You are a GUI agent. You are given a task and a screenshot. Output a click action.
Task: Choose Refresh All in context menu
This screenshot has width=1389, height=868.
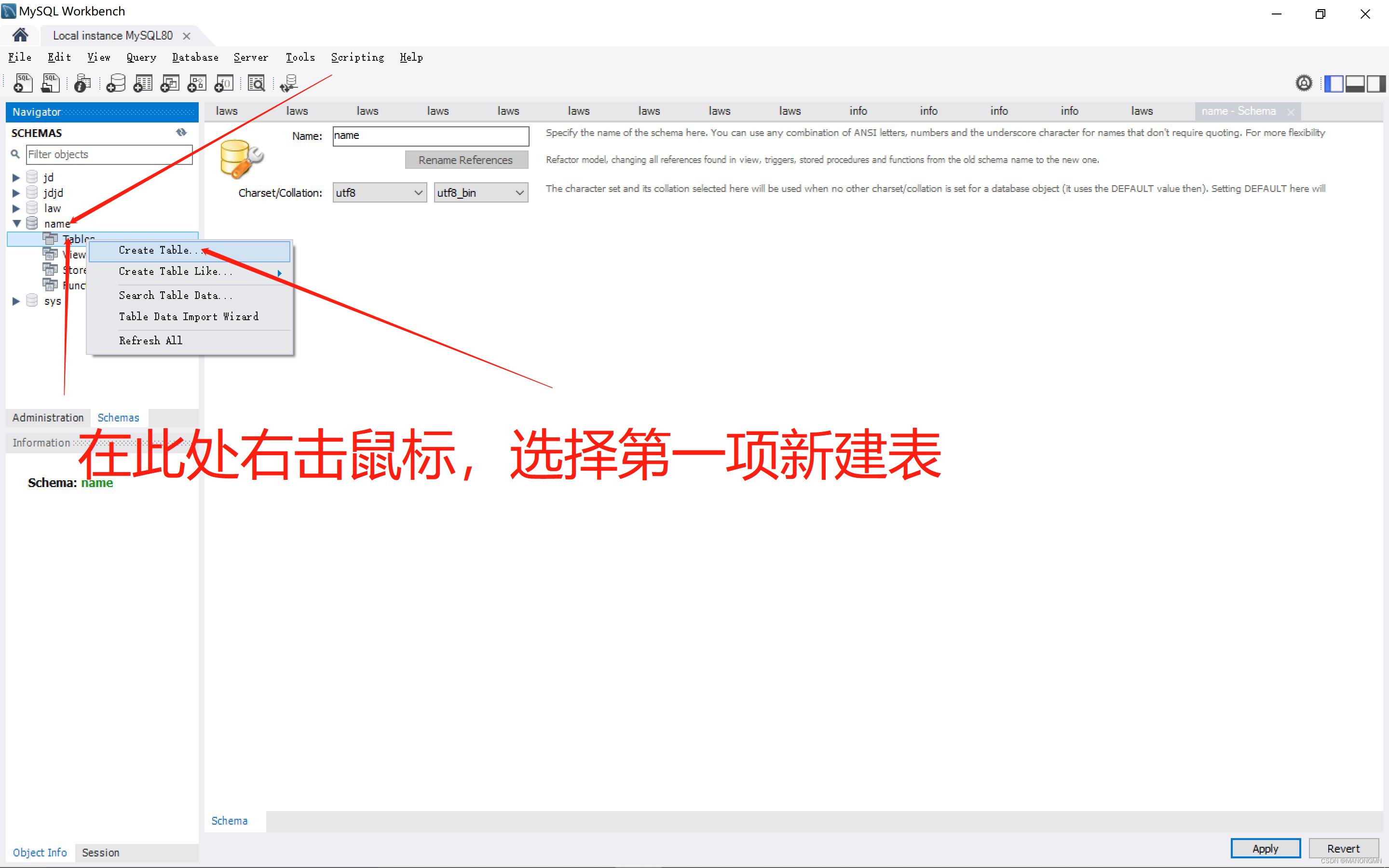tap(190, 340)
